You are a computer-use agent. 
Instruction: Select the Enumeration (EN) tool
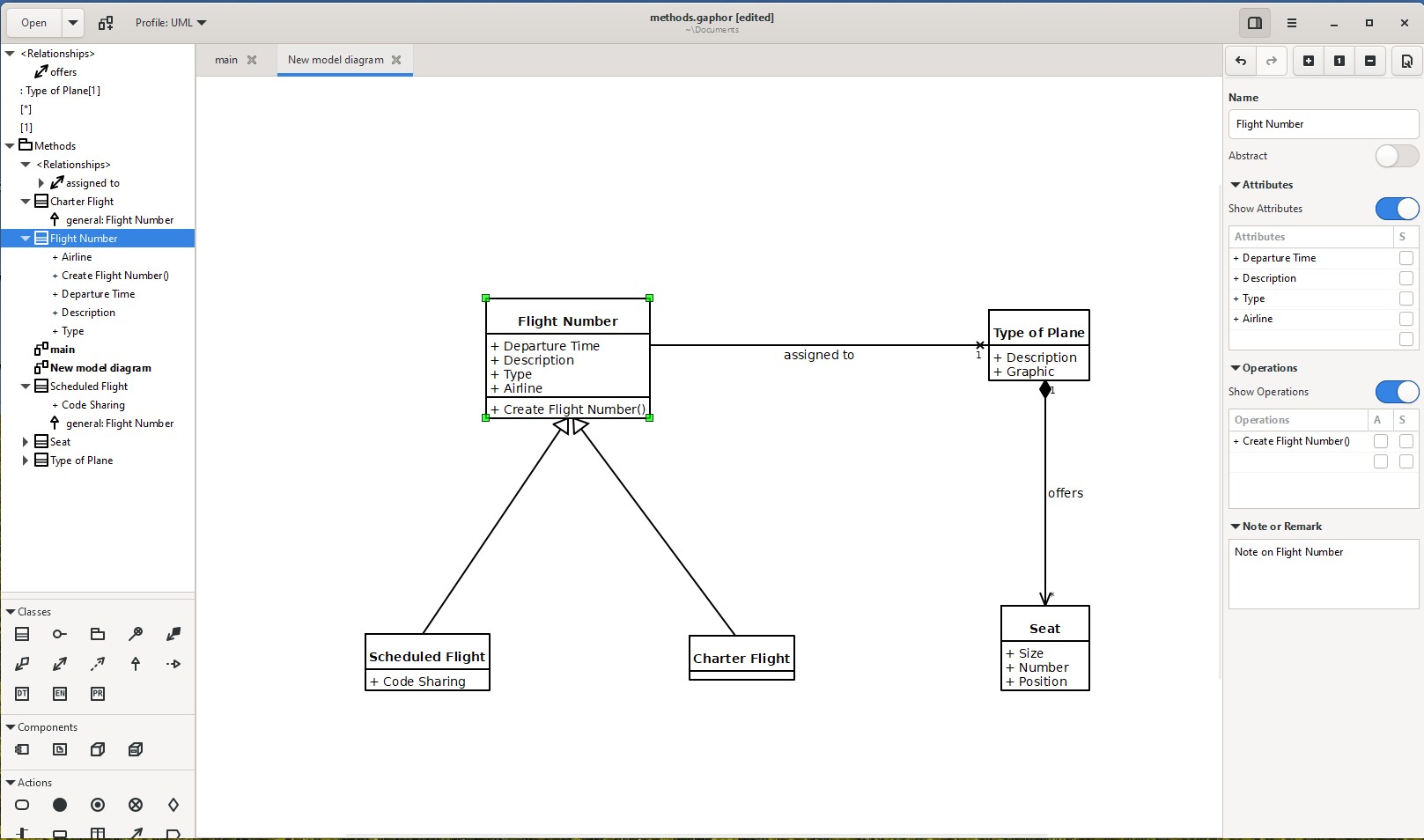click(60, 694)
